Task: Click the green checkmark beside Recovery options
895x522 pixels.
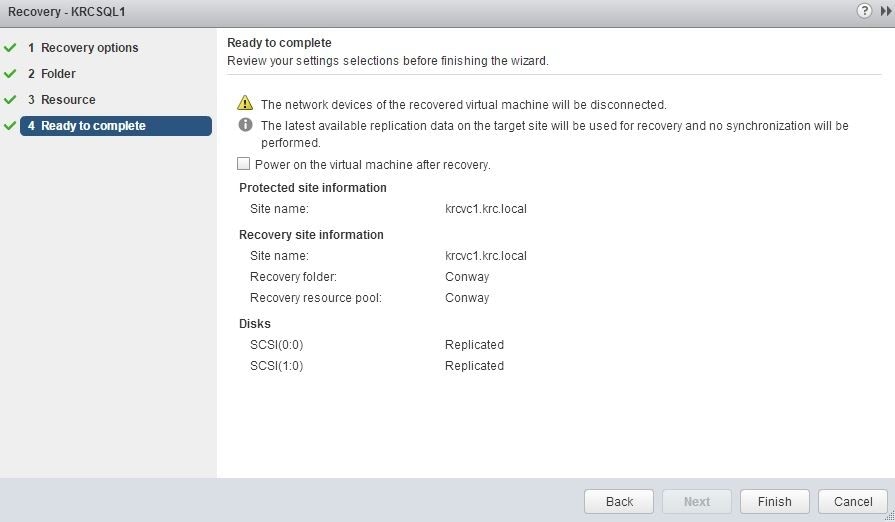Action: click(11, 48)
